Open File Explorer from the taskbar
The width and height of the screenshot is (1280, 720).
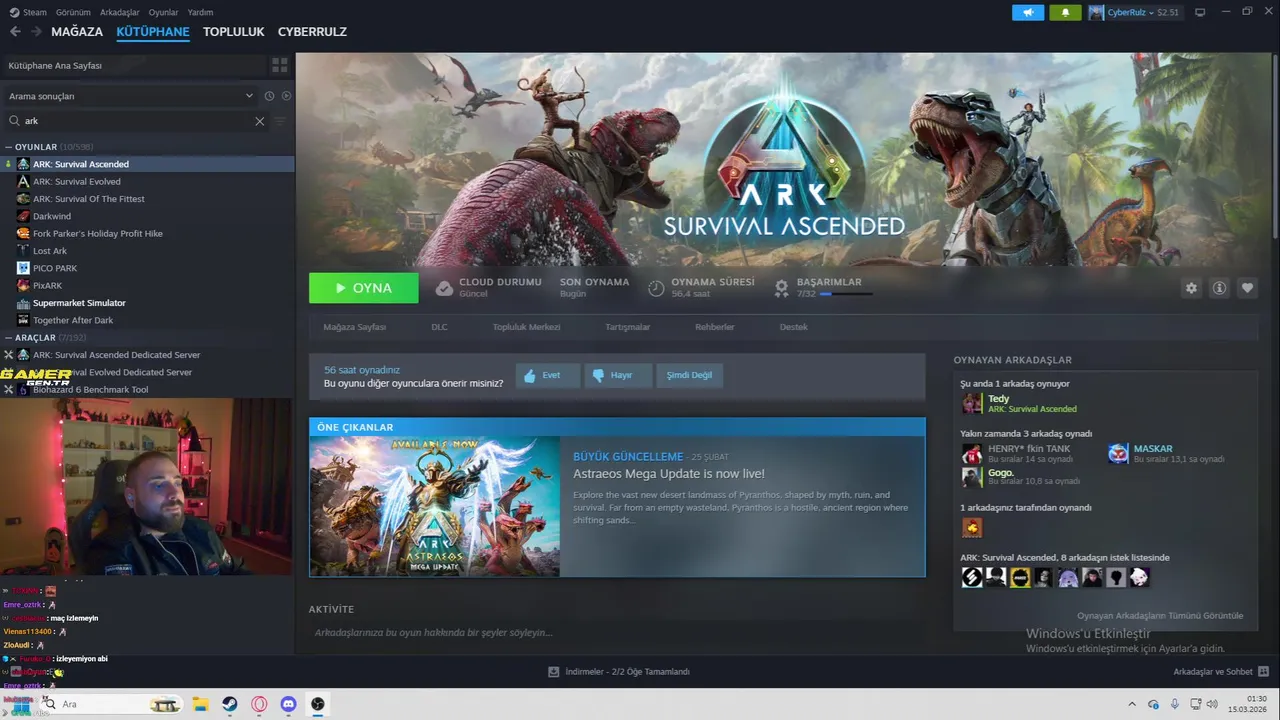coord(199,704)
